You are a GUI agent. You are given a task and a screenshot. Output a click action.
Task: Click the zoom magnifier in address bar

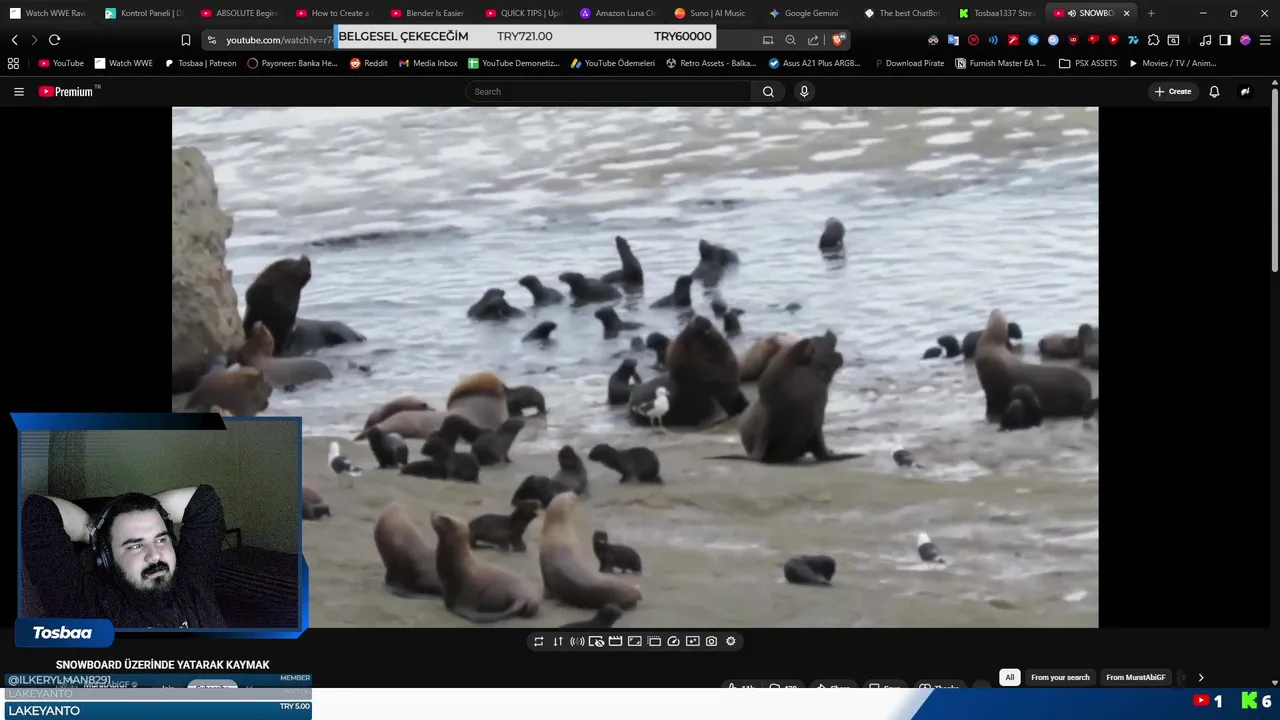pos(790,40)
